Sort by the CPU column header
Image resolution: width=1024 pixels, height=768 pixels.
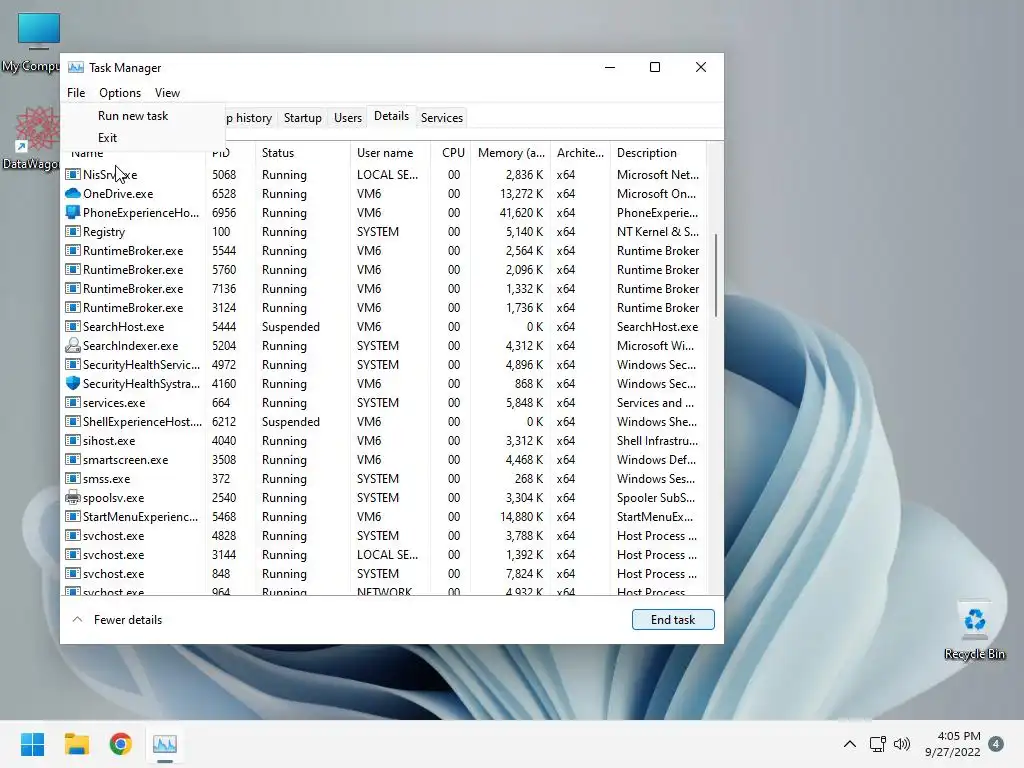click(x=451, y=153)
